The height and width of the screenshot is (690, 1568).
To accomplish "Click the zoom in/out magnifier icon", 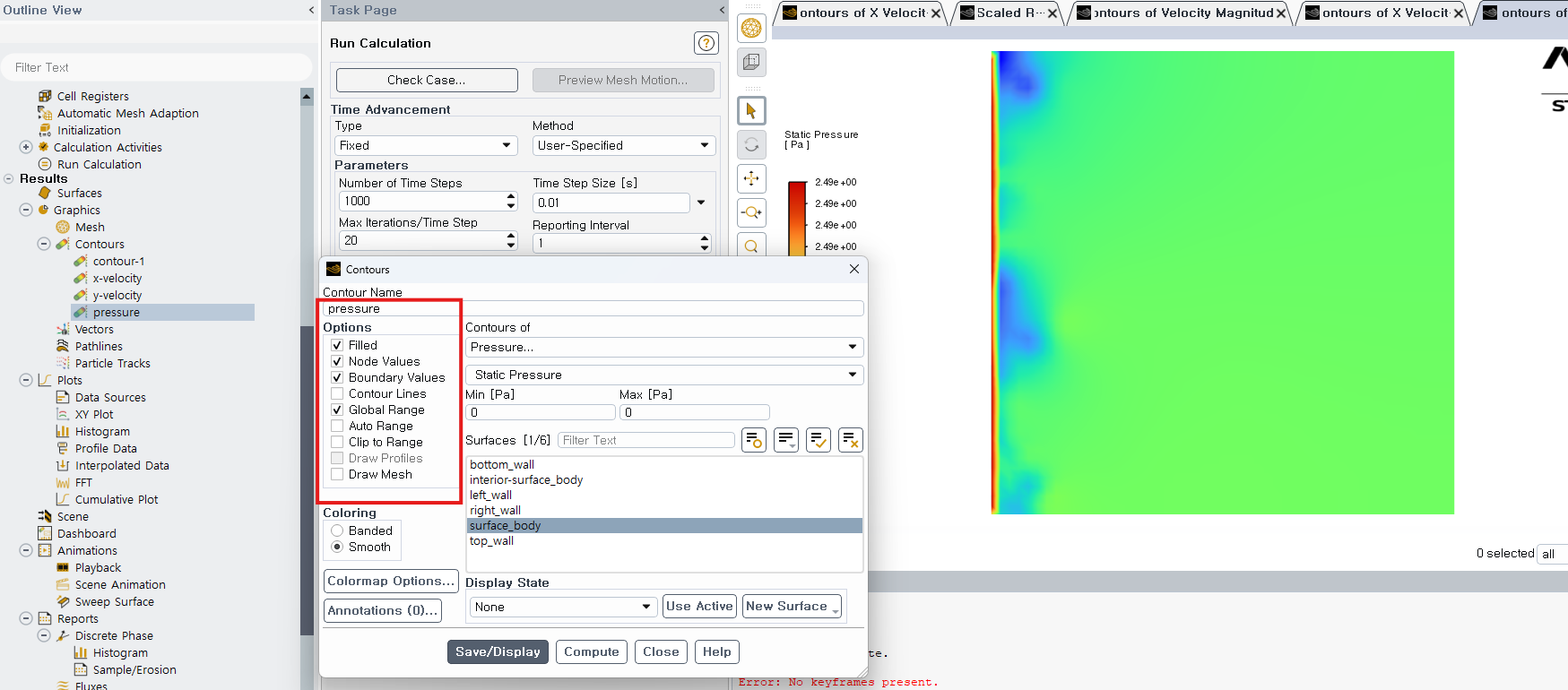I will tap(751, 212).
